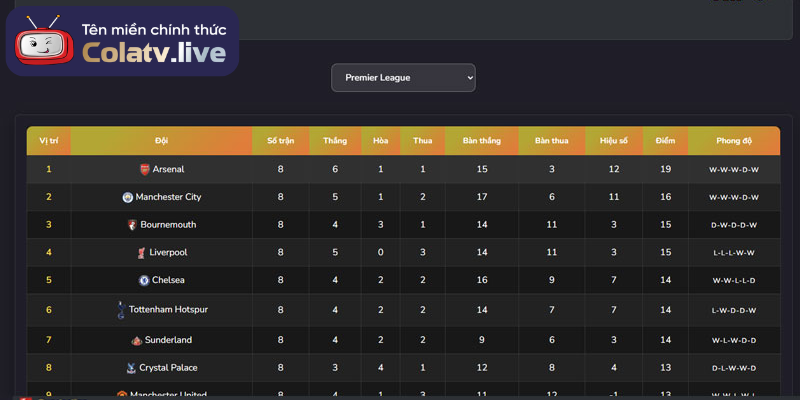800x400 pixels.
Task: Click the ColaTV television logo icon
Action: coord(42,40)
